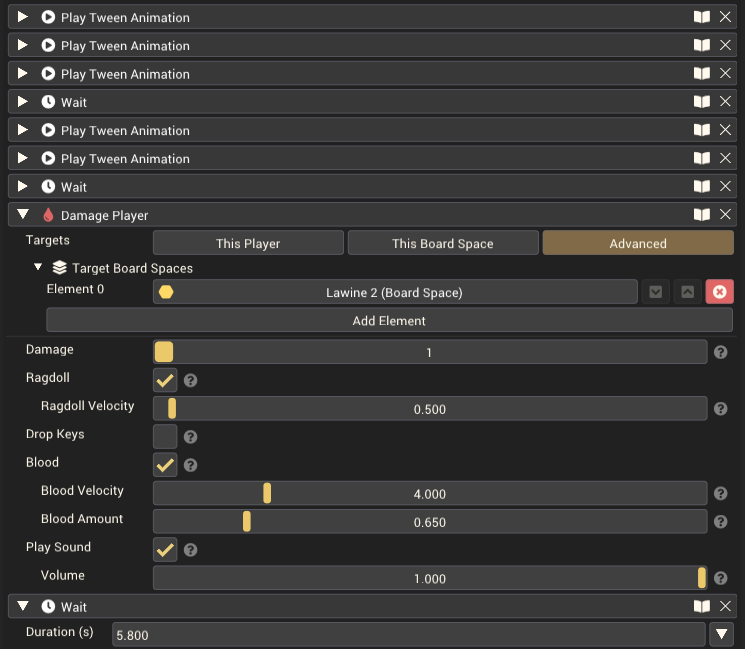
Task: Click the Blood Velocity slider
Action: pos(430,493)
